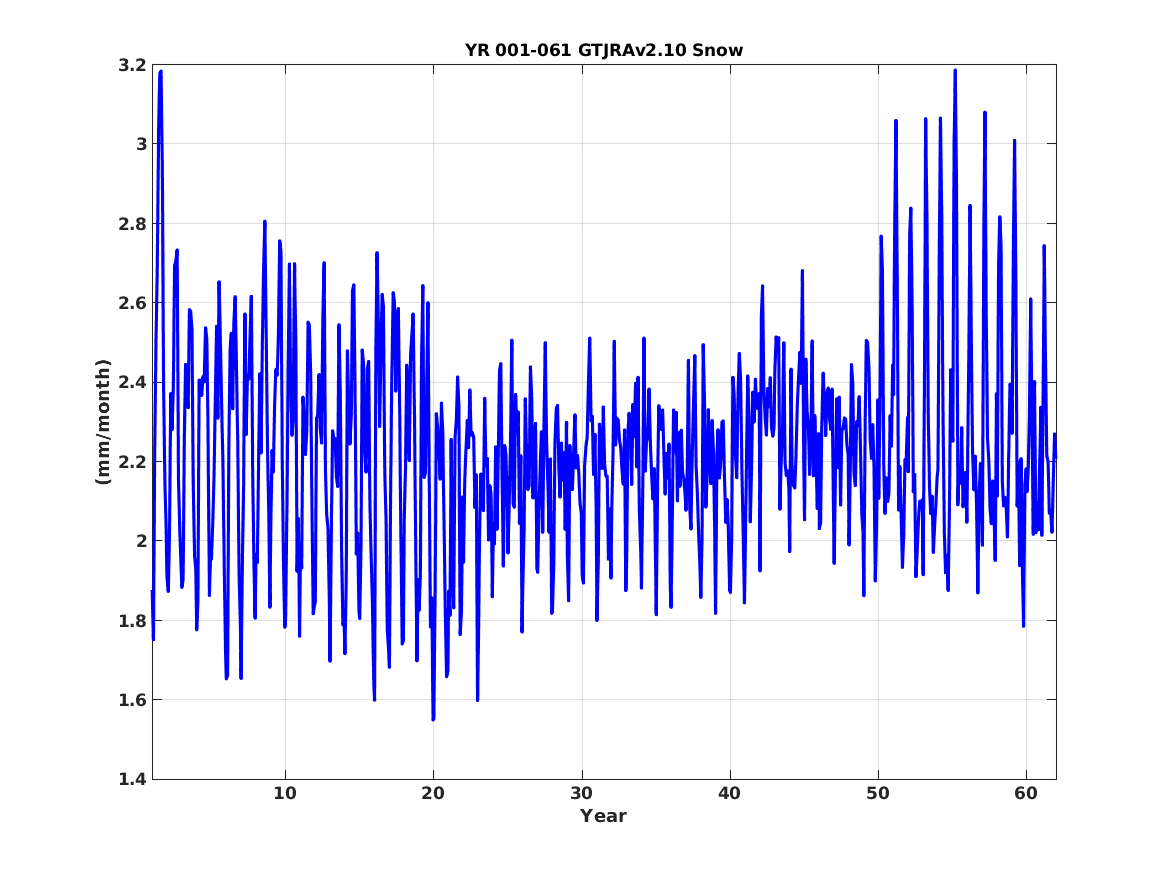Click y-axis tick label '2.6'

pyautogui.click(x=132, y=304)
